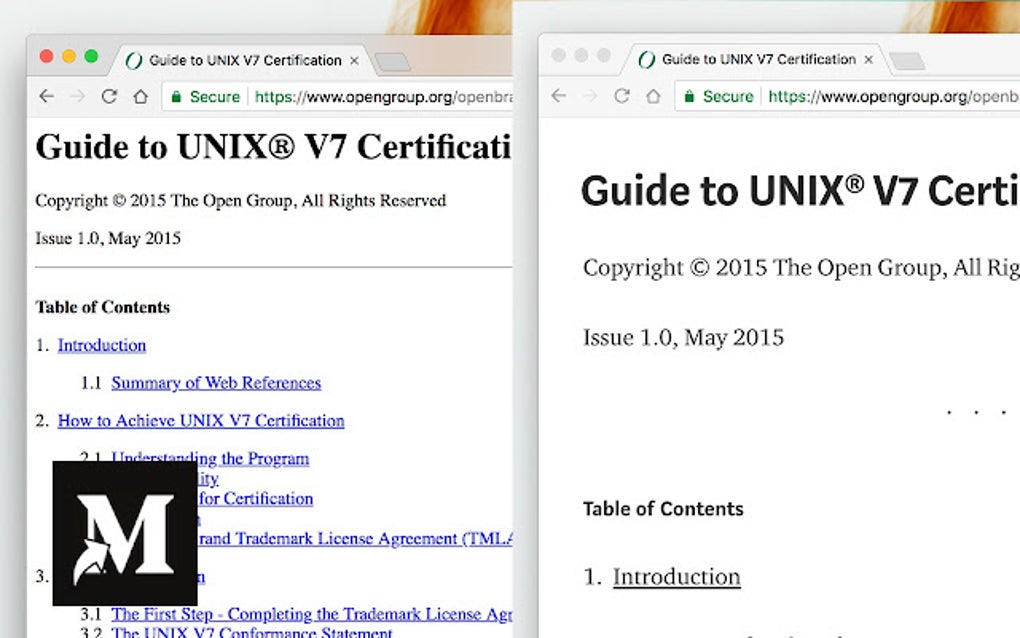Open The First Step - Completing the Trademark License link
Screen dimensions: 1020x638
(x=312, y=614)
